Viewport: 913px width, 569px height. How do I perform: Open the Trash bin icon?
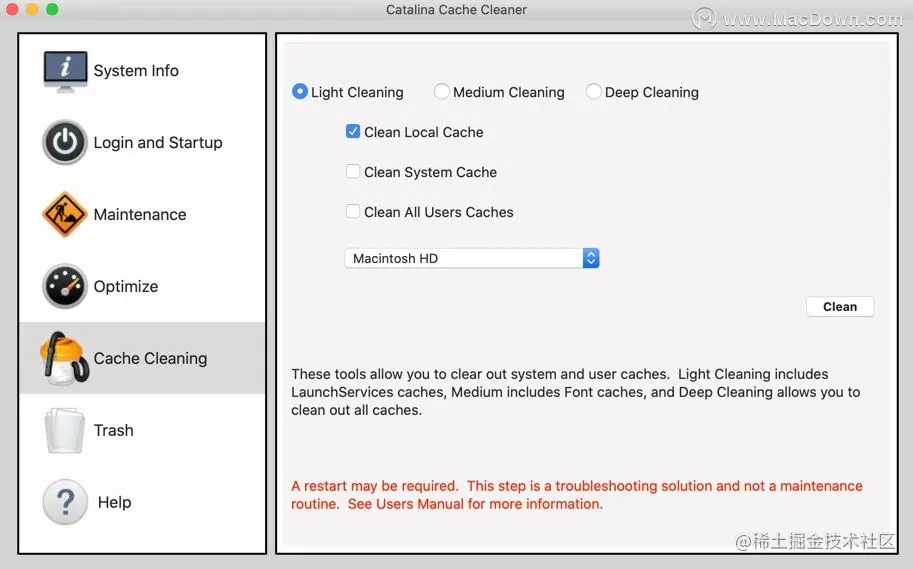click(65, 430)
